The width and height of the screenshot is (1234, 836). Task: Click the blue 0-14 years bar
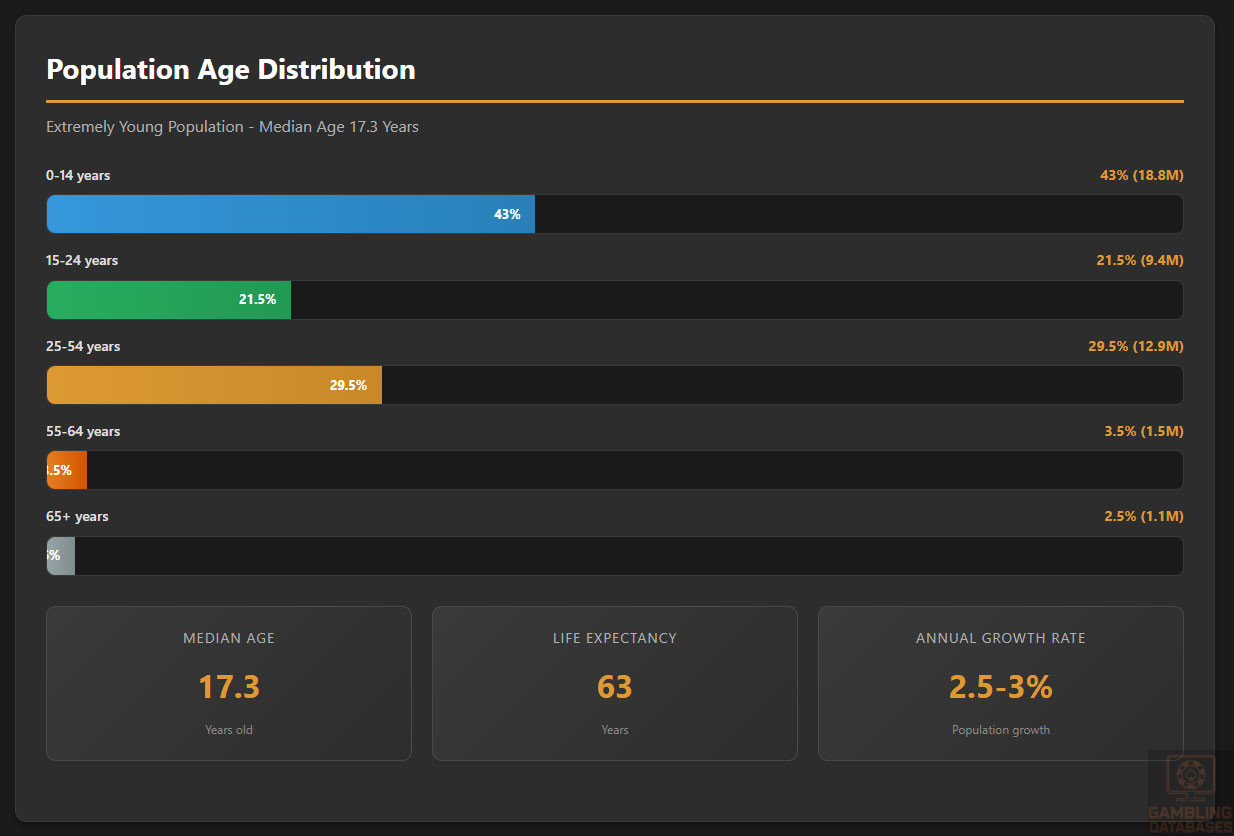290,214
